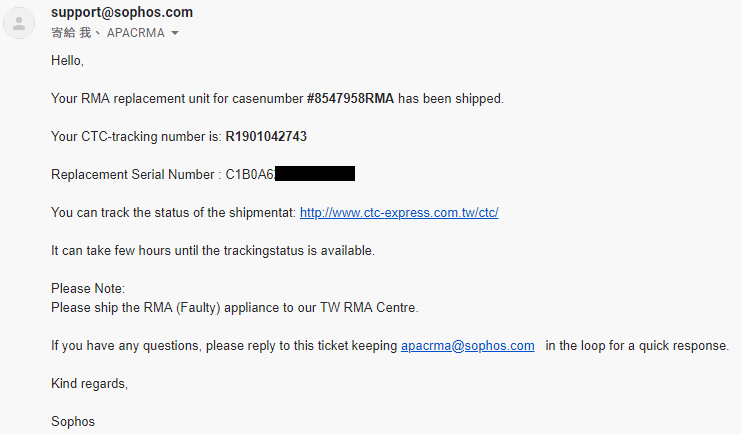Click the 'Please Note:' line

click(88, 288)
